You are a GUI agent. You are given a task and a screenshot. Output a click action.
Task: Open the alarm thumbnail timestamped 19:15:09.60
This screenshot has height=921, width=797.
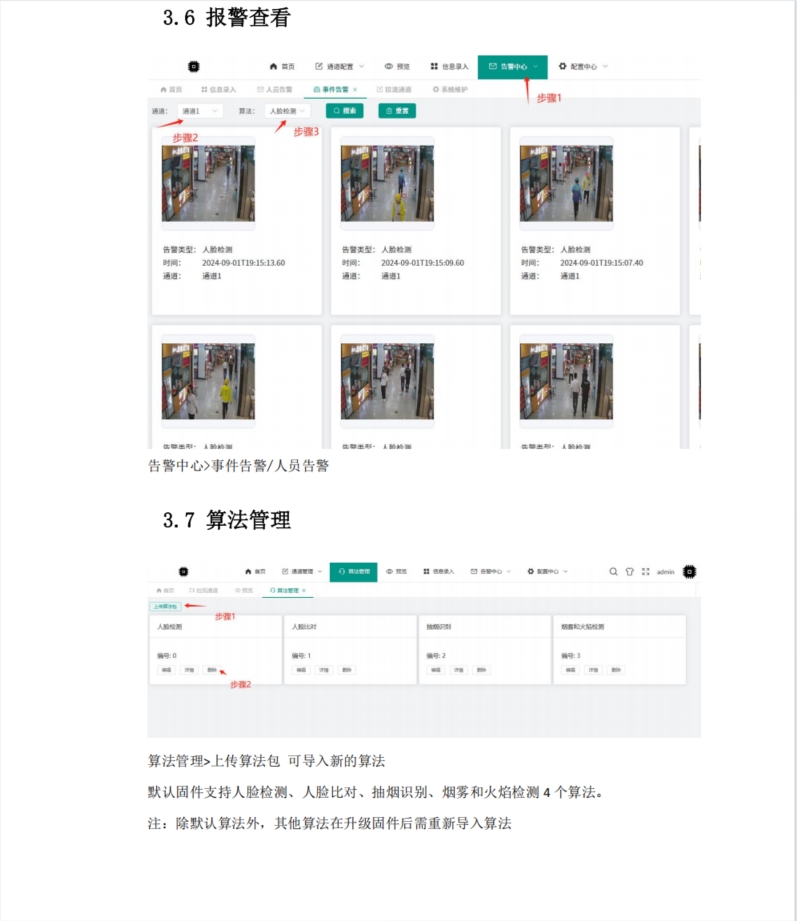tap(387, 184)
